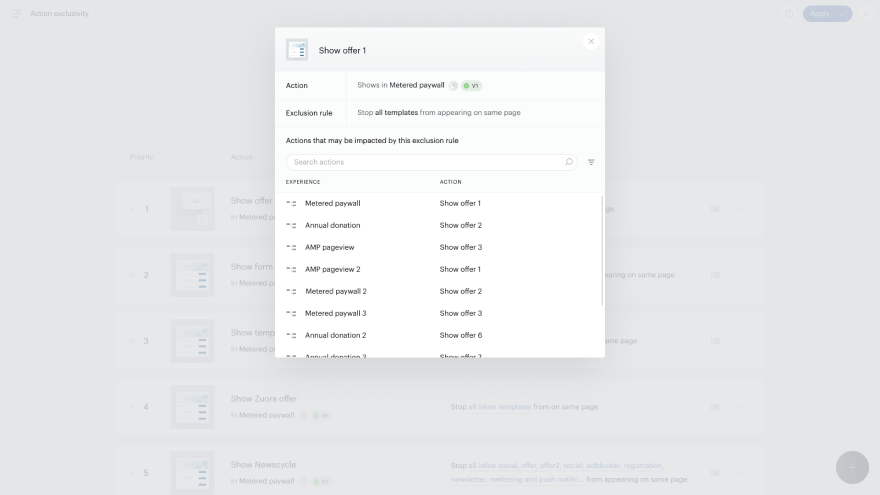Viewport: 880px width, 495px height.
Task: Click the round plus add button in background
Action: [852, 468]
